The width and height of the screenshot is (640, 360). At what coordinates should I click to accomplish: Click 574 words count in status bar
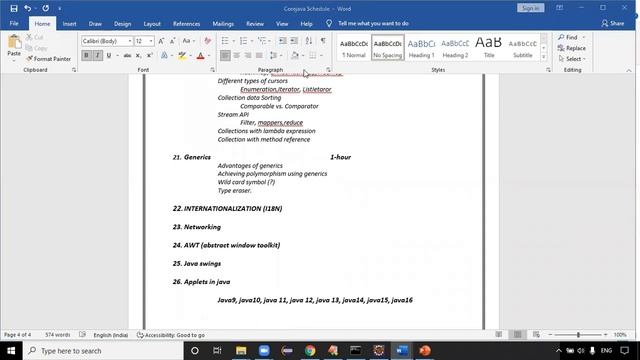coord(58,335)
